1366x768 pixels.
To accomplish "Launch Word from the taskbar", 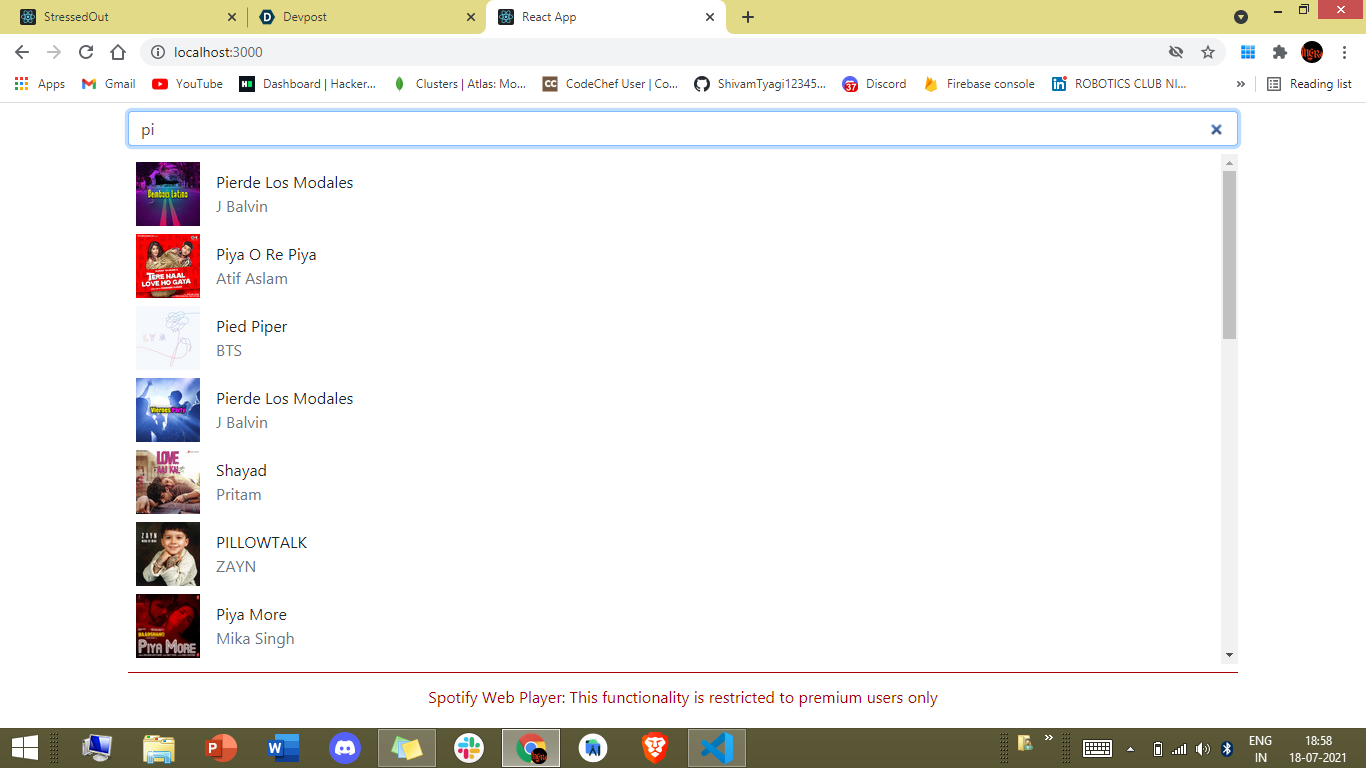I will 283,748.
